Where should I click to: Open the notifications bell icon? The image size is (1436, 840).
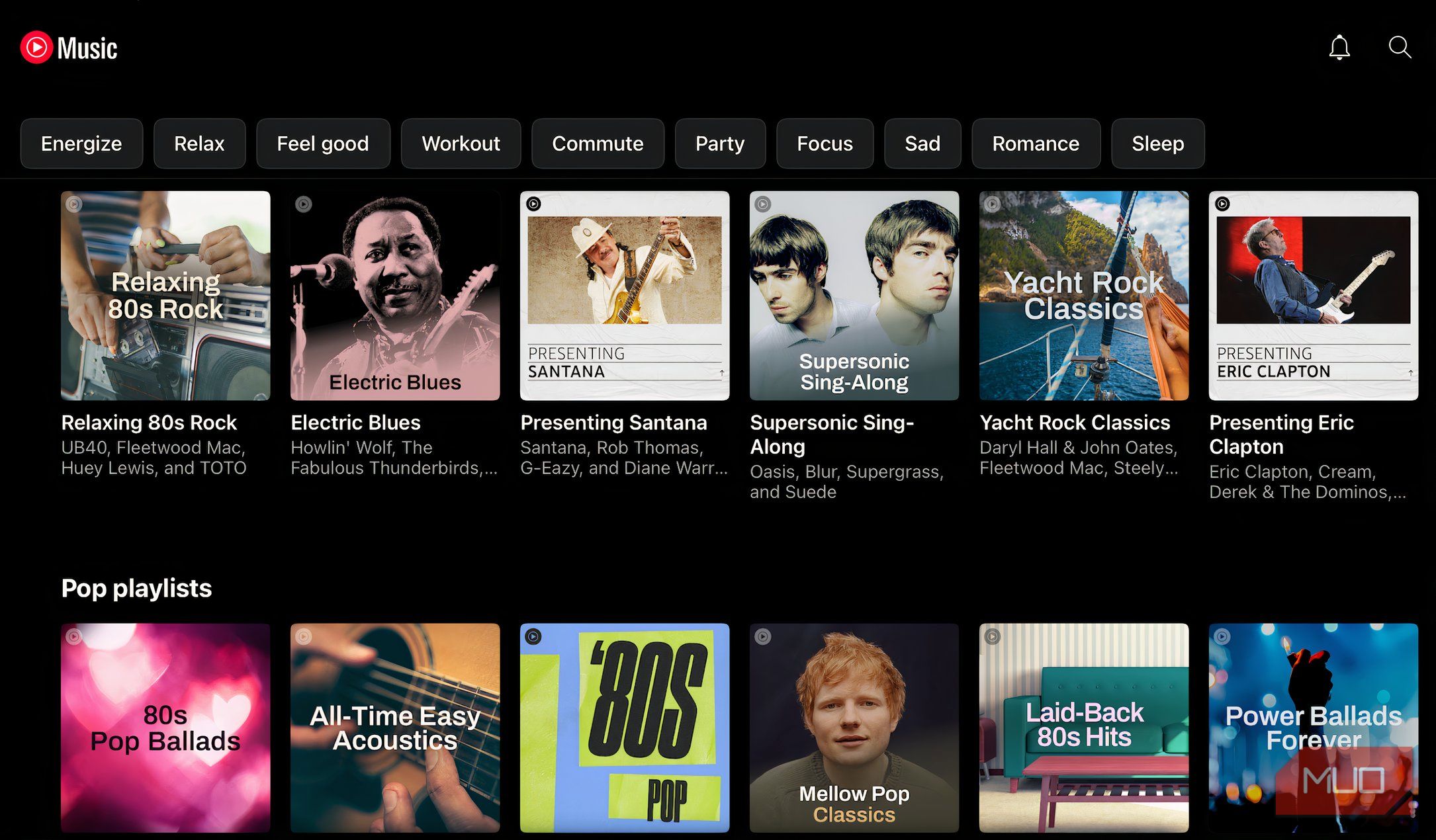[x=1339, y=48]
